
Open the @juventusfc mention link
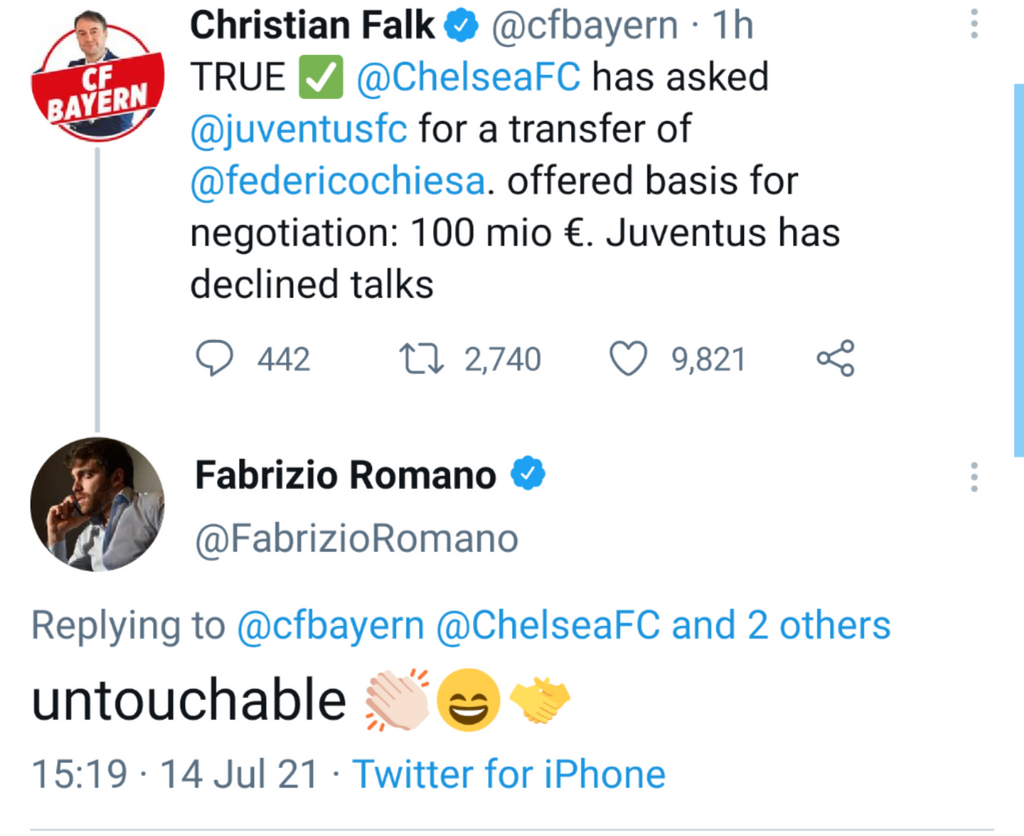(x=299, y=130)
